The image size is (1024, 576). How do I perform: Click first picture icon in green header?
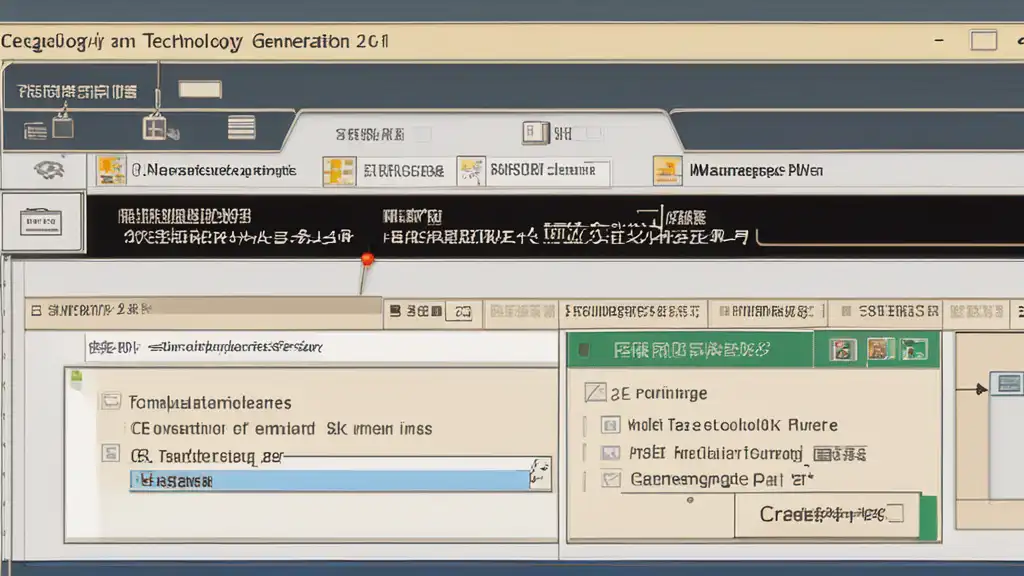point(842,350)
